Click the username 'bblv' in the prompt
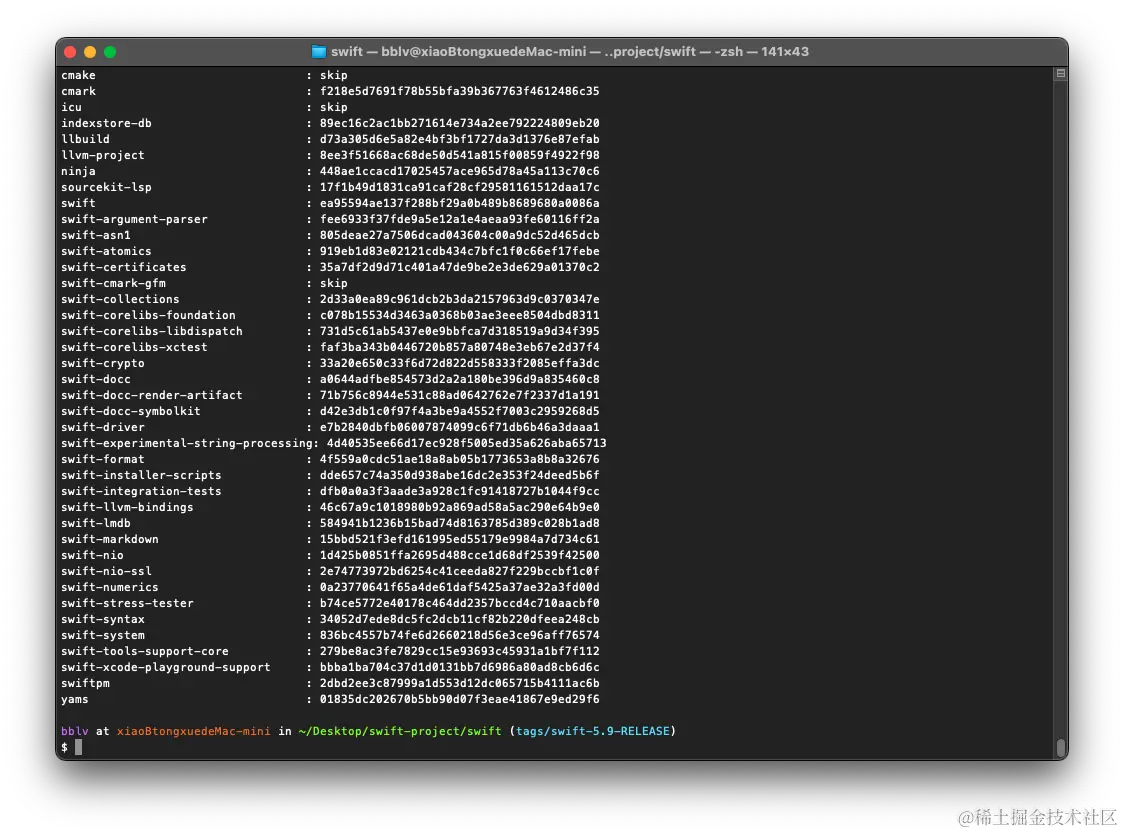The image size is (1124, 834). (x=75, y=731)
